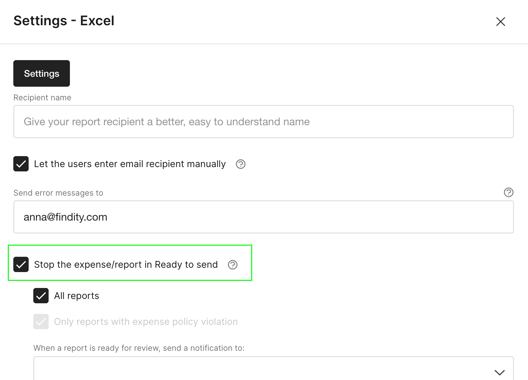Click Only reports with expense policy violation checkbox
Screen dimensions: 528x380
point(41,322)
